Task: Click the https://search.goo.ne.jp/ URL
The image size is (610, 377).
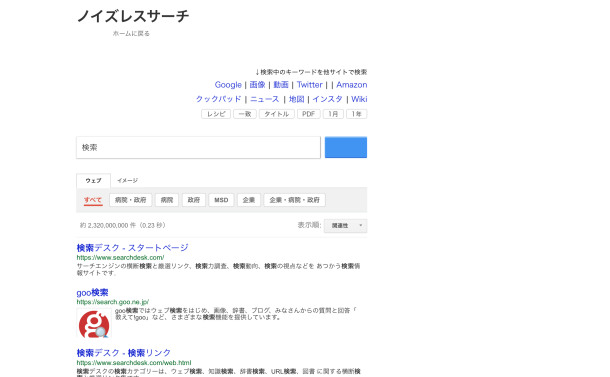Action: click(113, 302)
